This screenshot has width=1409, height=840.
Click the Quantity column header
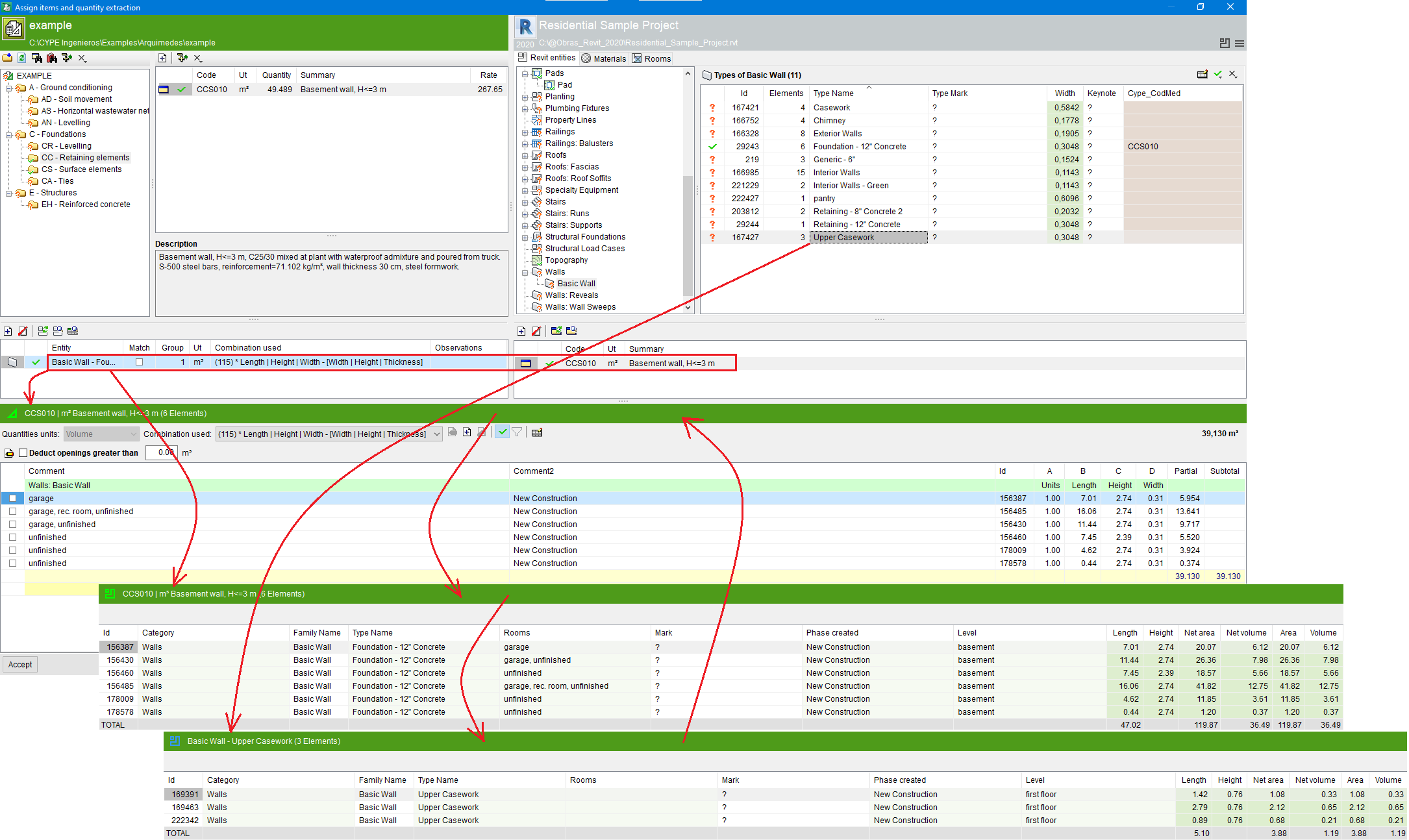(x=277, y=75)
